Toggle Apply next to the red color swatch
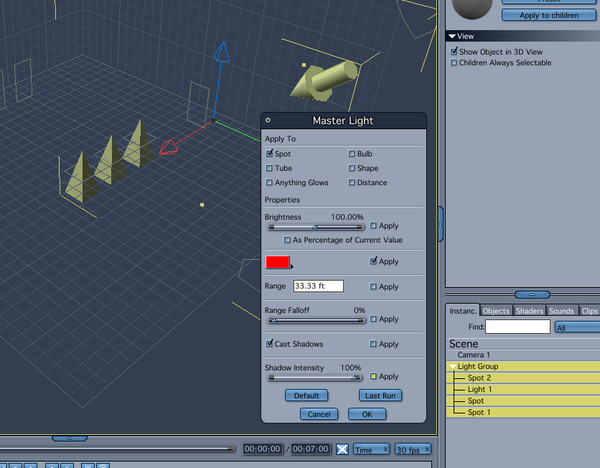Screen dimensions: 600x468 point(373,261)
